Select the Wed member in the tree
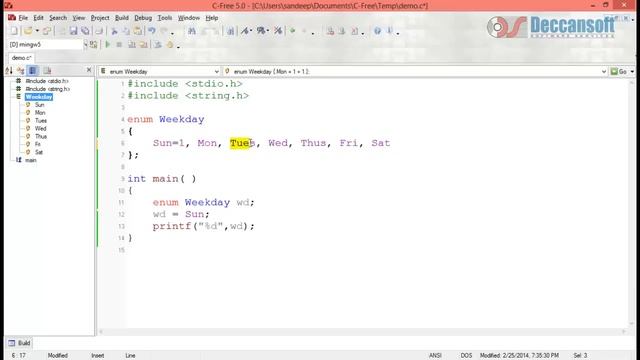 [x=40, y=129]
